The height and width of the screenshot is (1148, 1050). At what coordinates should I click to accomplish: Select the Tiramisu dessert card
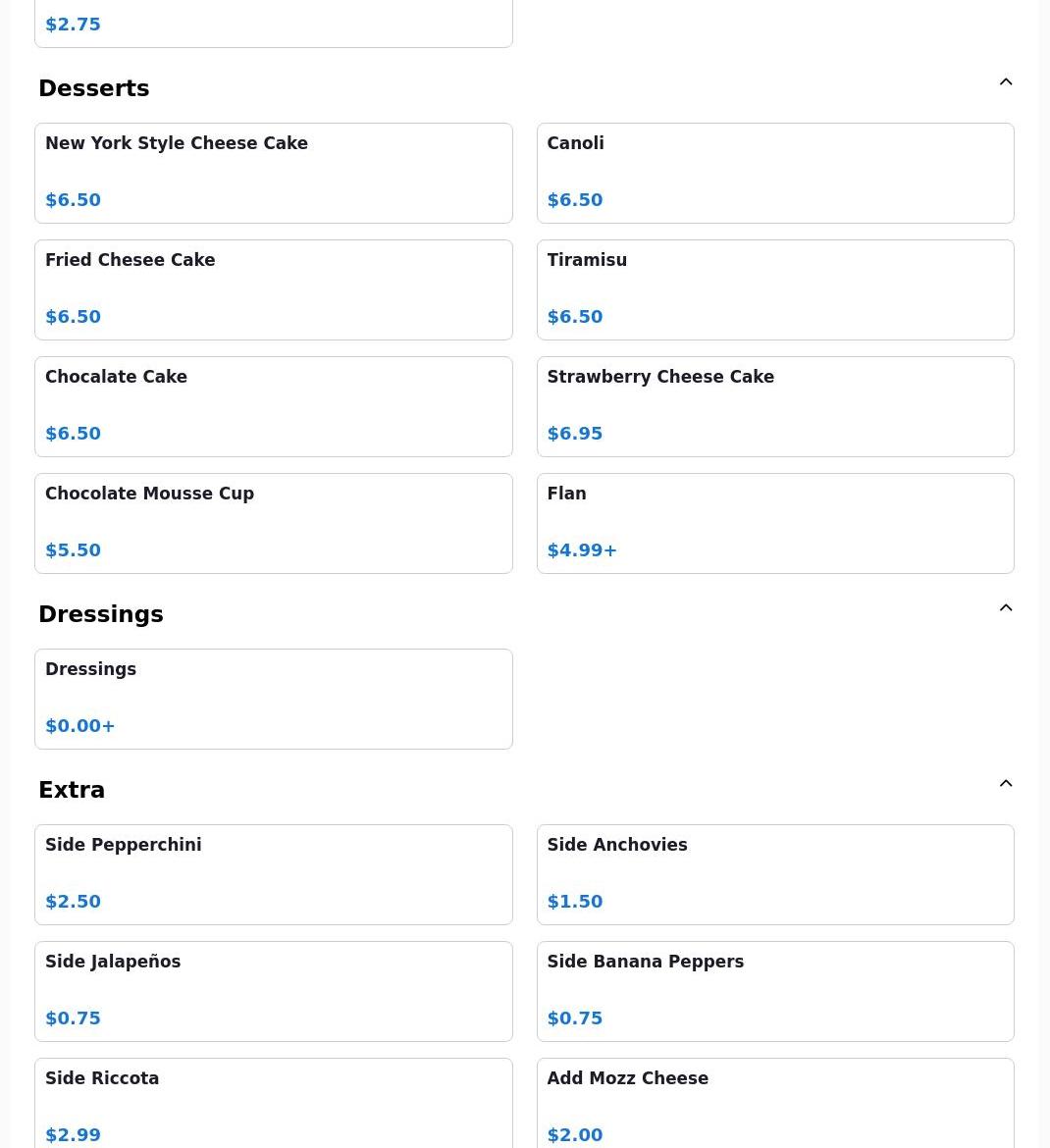pyautogui.click(x=775, y=289)
